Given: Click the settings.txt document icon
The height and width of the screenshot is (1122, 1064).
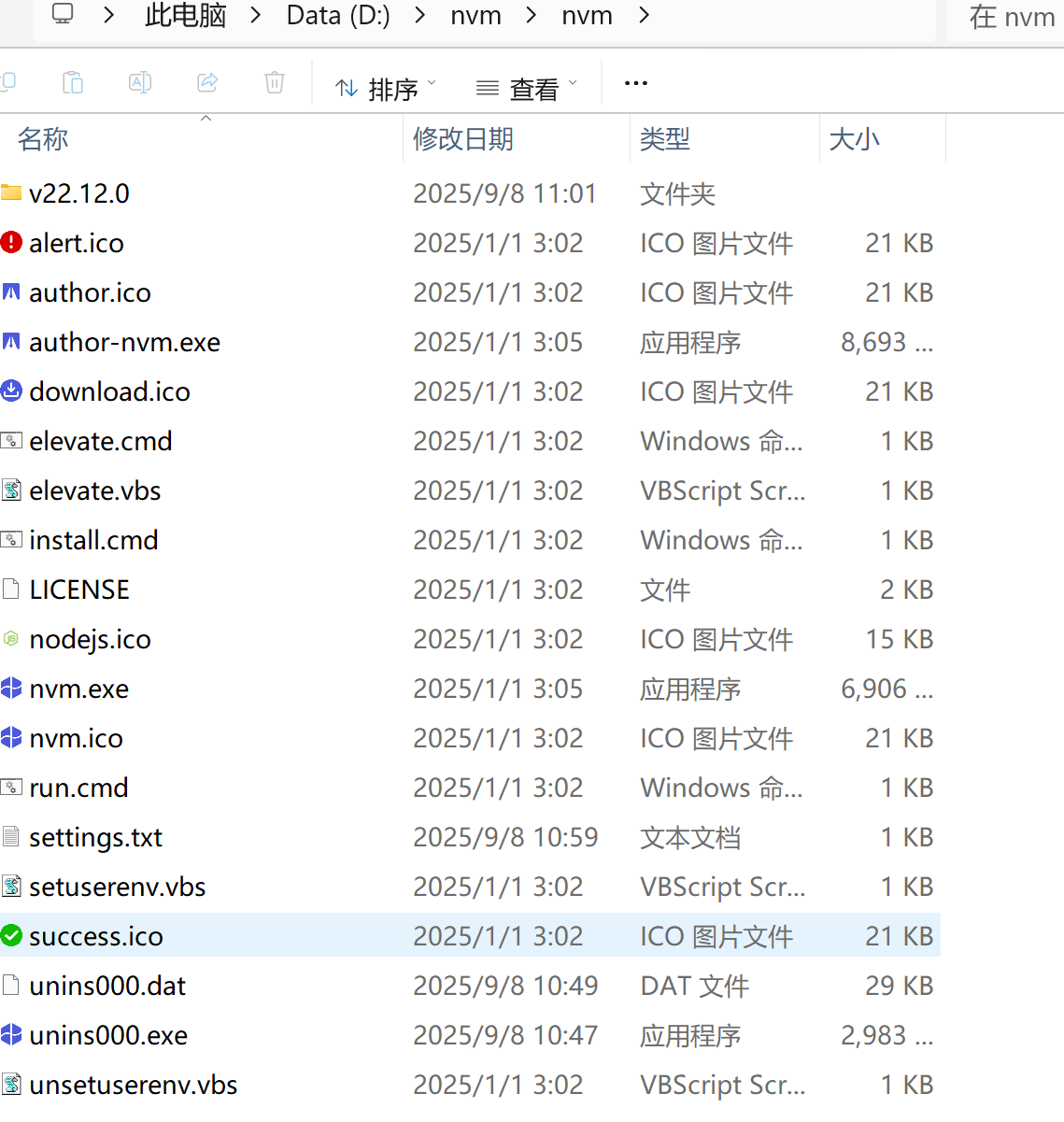Looking at the screenshot, I should click(11, 837).
